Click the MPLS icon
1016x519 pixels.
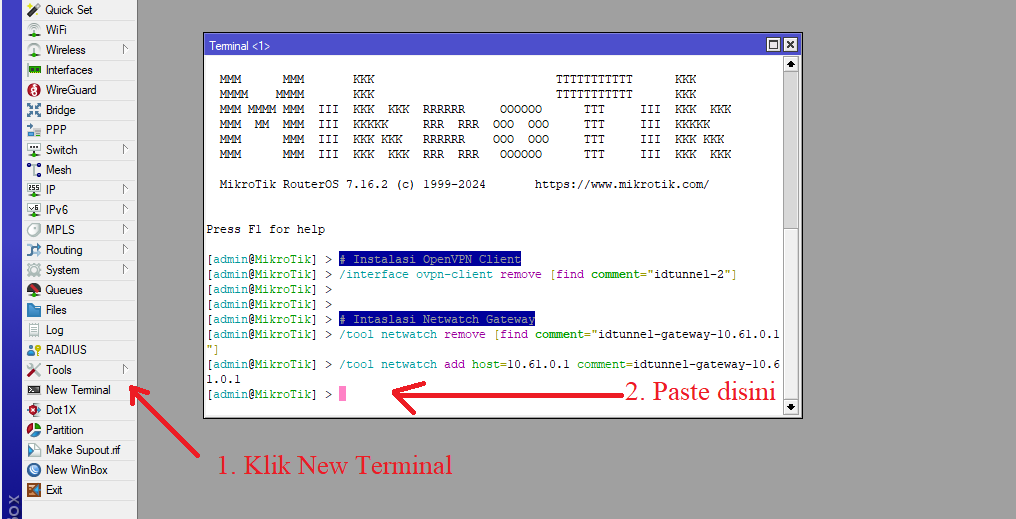[34, 230]
